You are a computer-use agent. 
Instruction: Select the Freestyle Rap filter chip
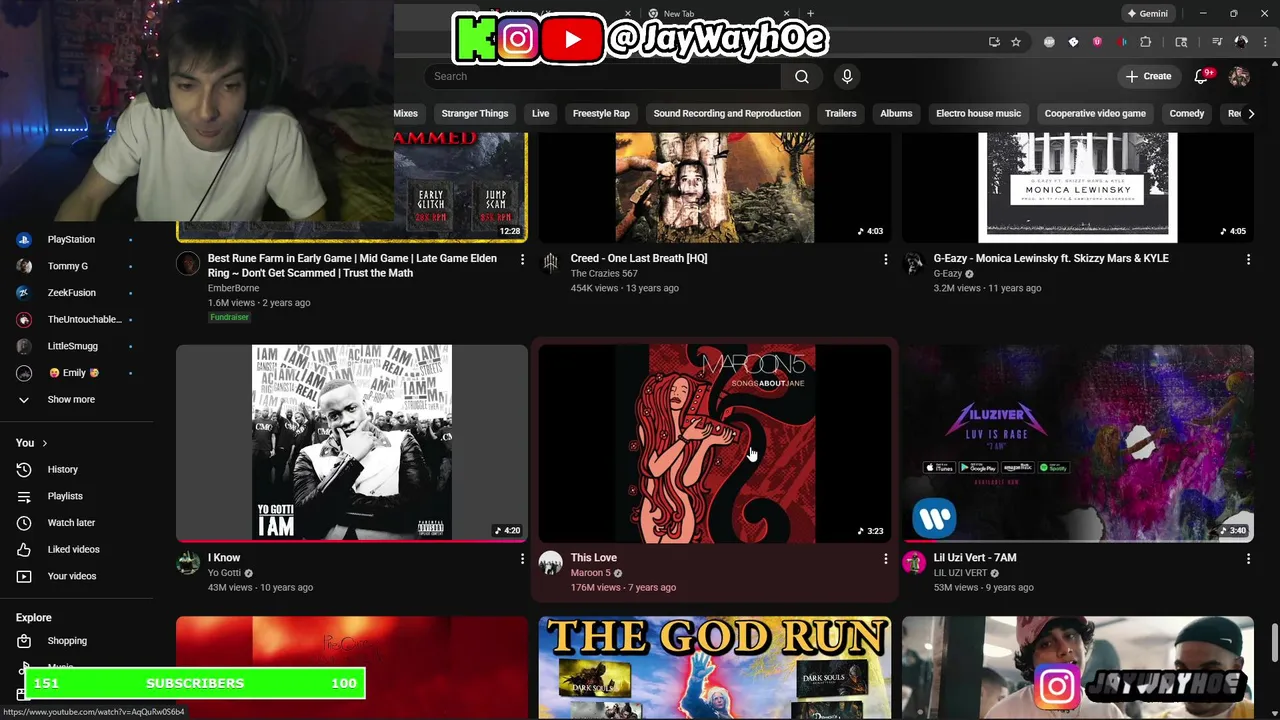pyautogui.click(x=601, y=114)
